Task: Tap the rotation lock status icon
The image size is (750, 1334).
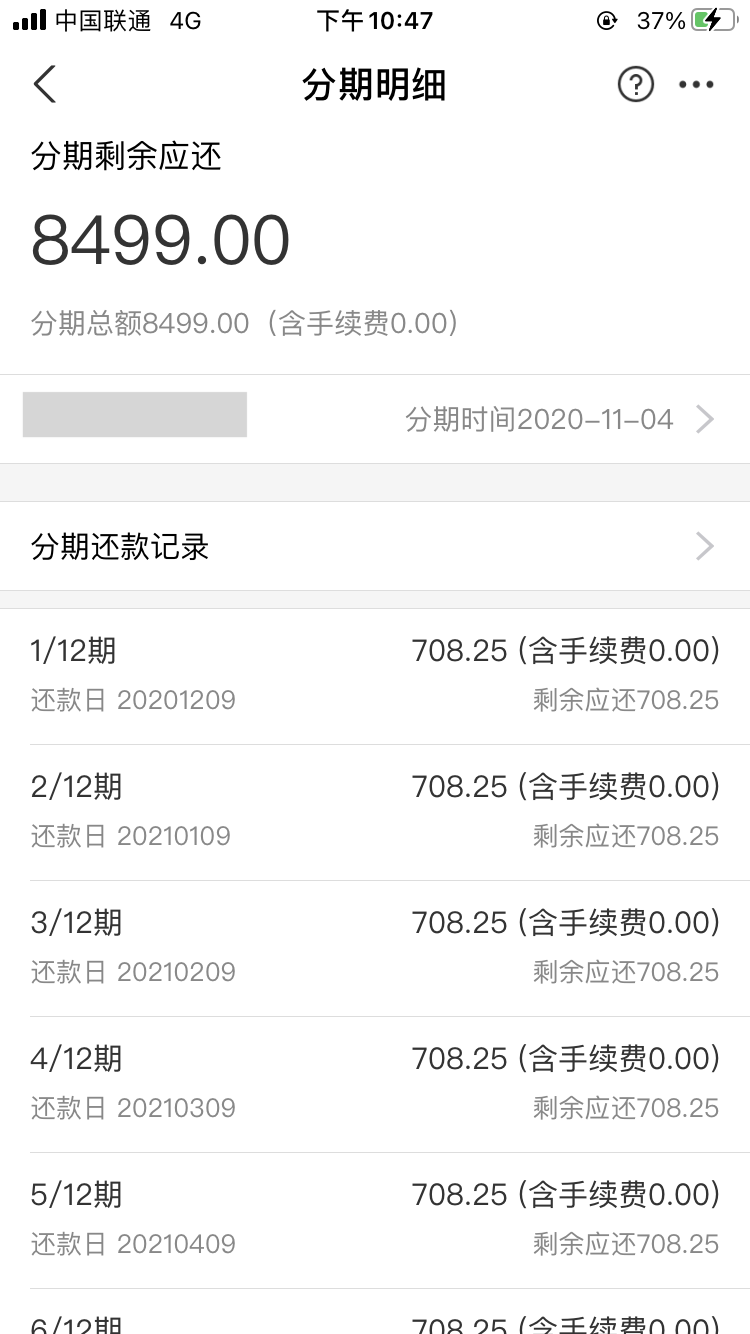Action: coord(606,20)
